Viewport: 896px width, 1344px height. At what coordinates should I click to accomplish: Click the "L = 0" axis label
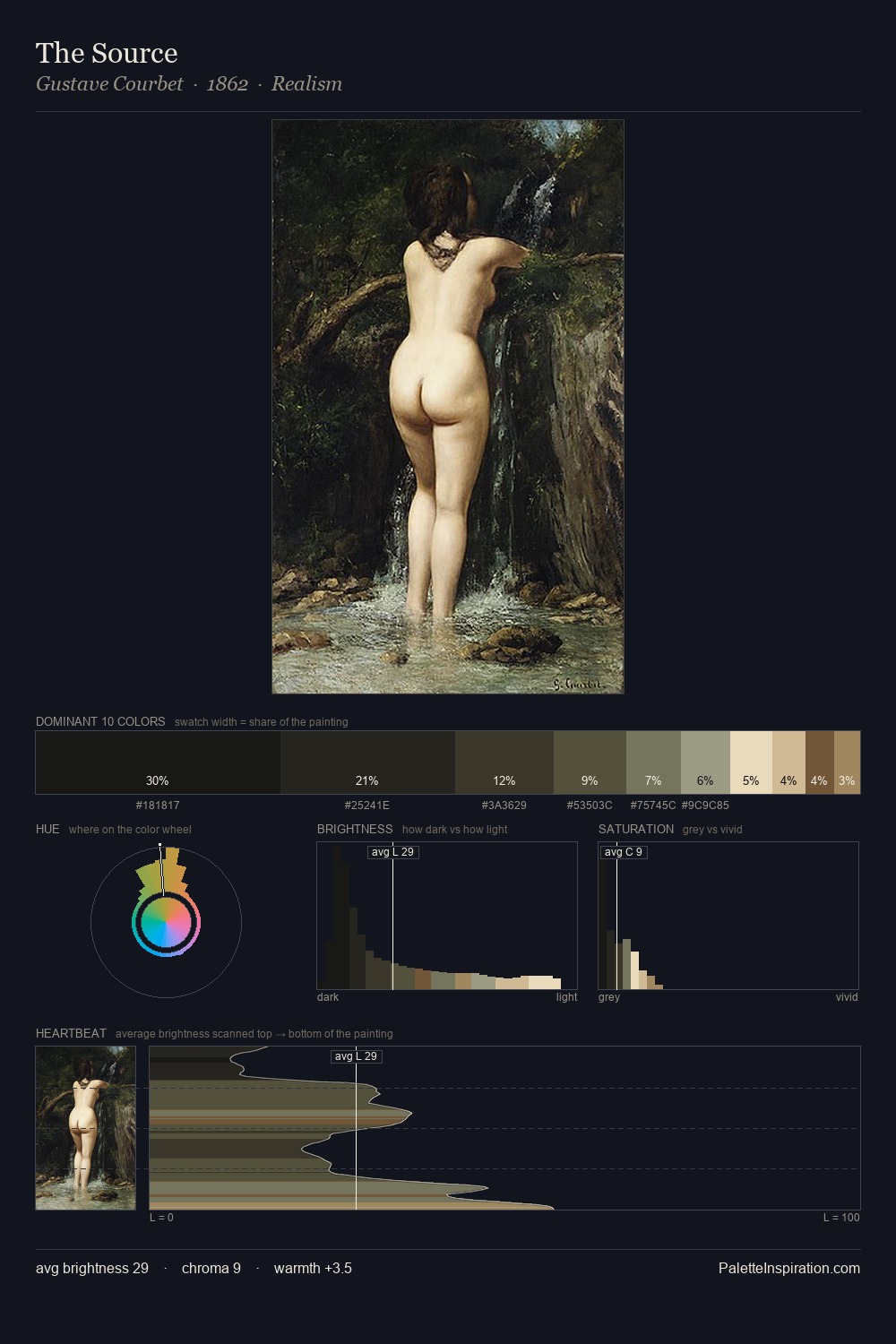pos(161,1218)
